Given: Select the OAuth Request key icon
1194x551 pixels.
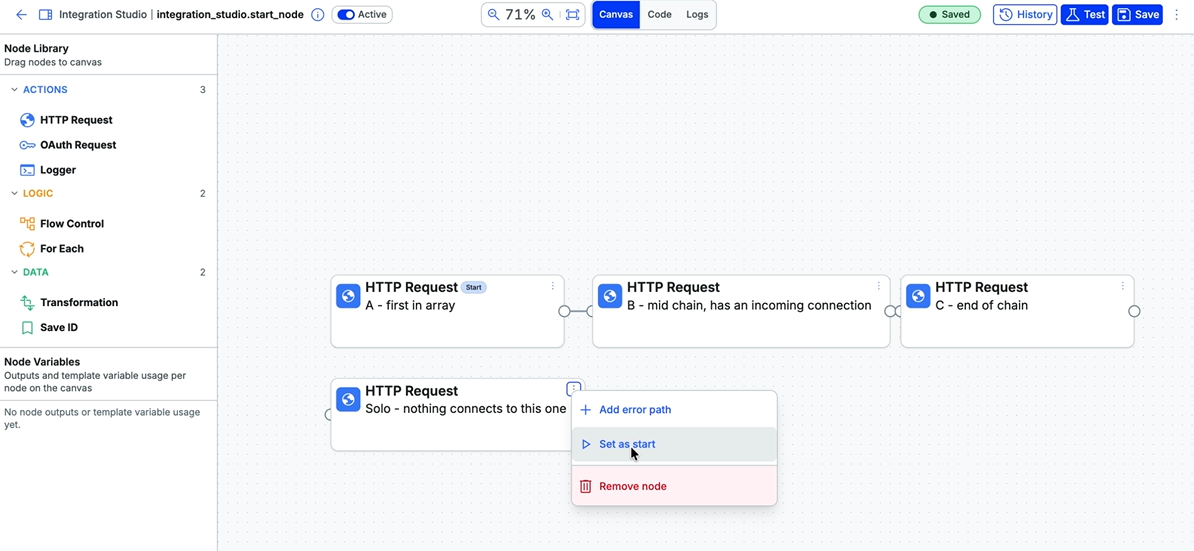Looking at the screenshot, I should 27,145.
